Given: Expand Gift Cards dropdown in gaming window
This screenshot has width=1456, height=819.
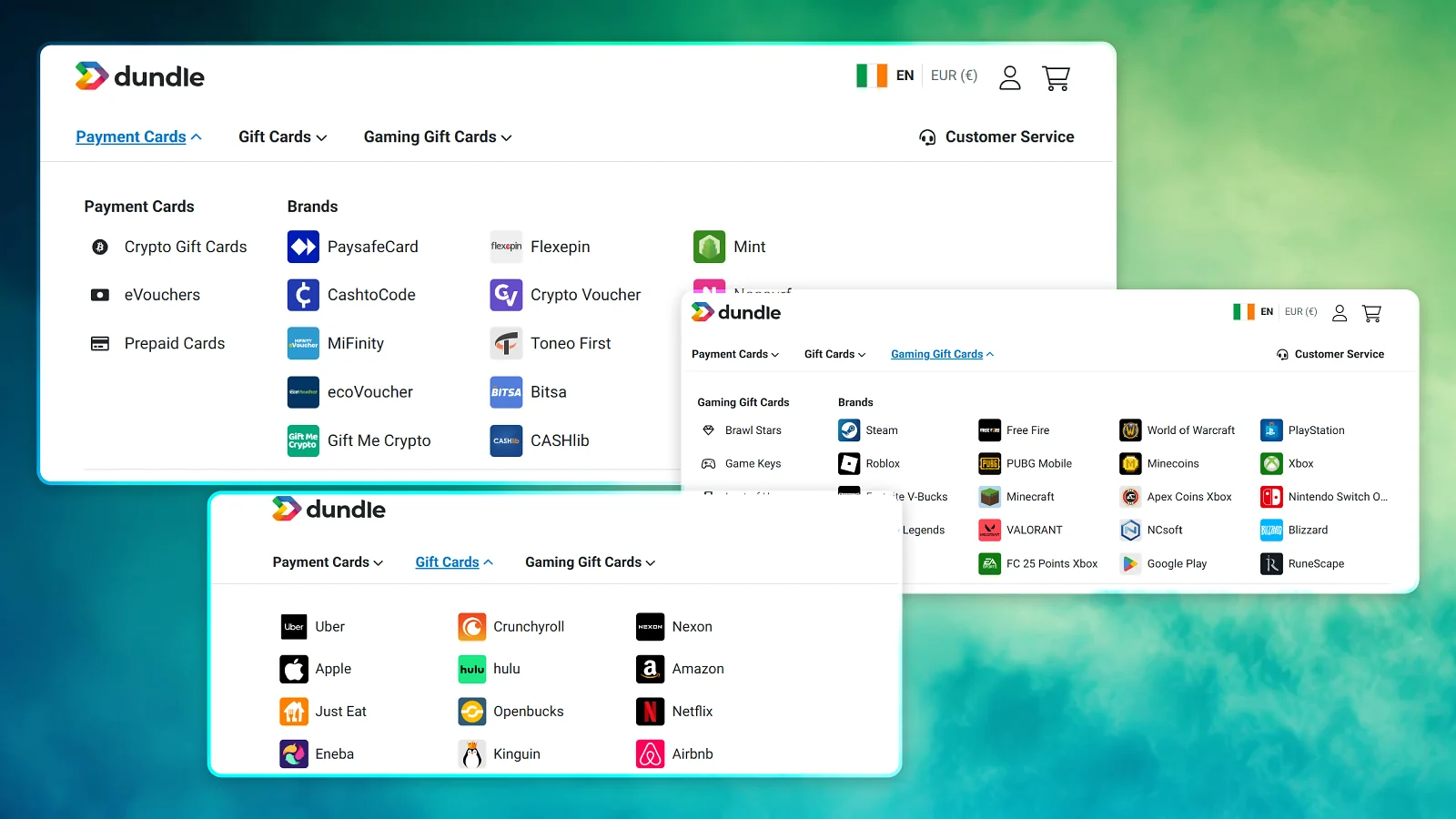Looking at the screenshot, I should tap(835, 354).
